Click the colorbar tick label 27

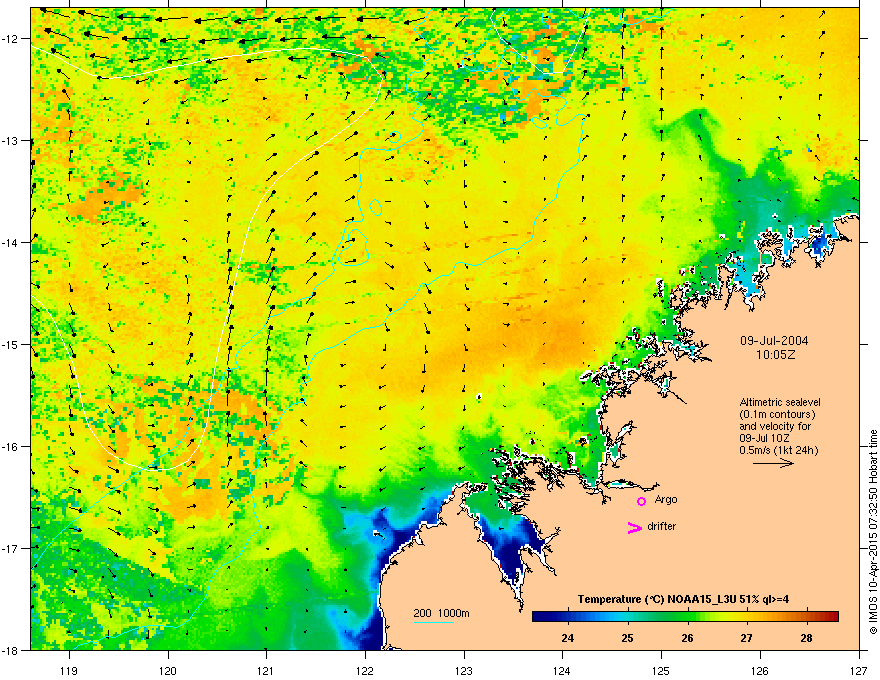746,638
